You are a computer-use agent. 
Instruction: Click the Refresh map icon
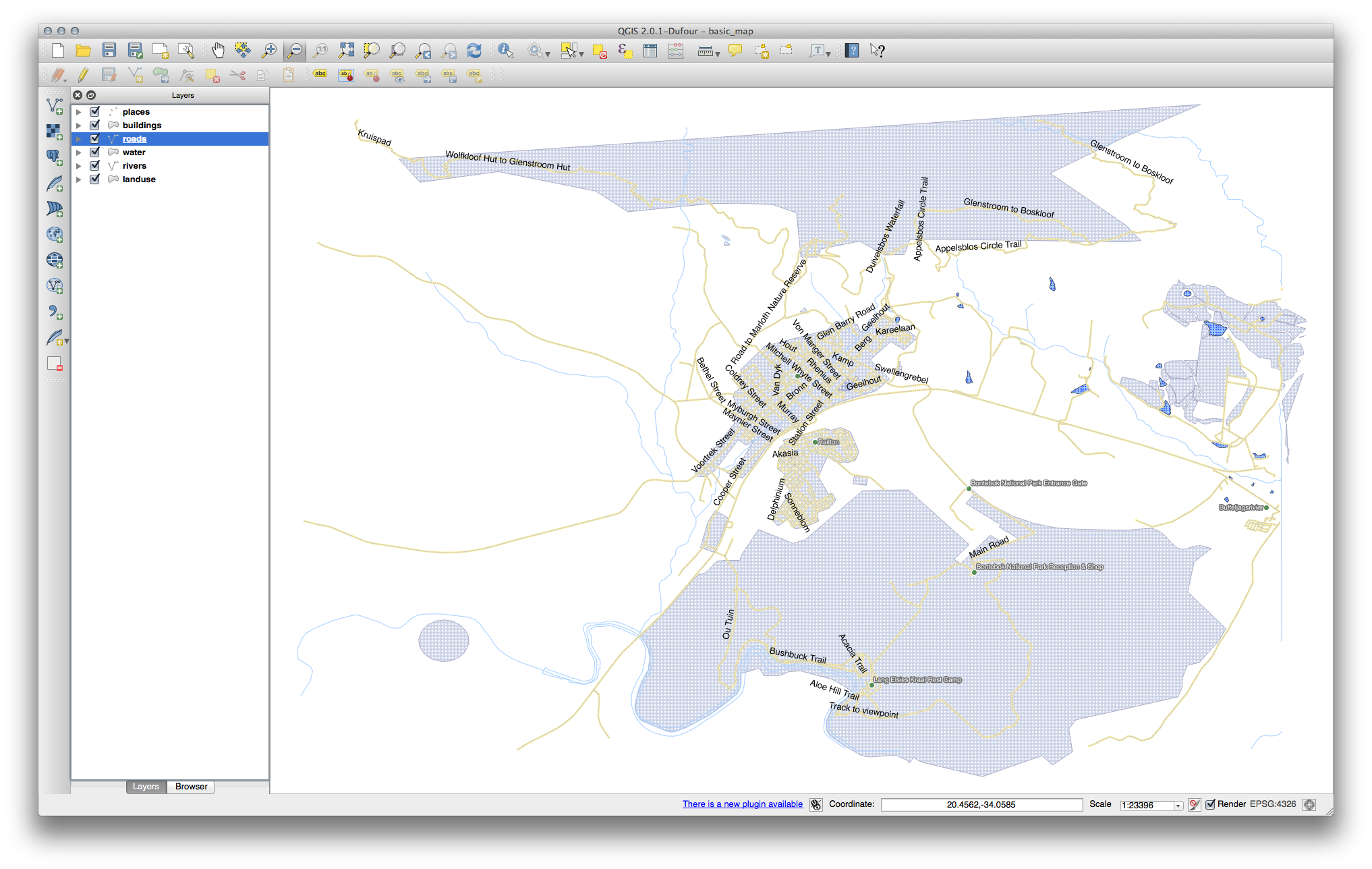point(474,51)
